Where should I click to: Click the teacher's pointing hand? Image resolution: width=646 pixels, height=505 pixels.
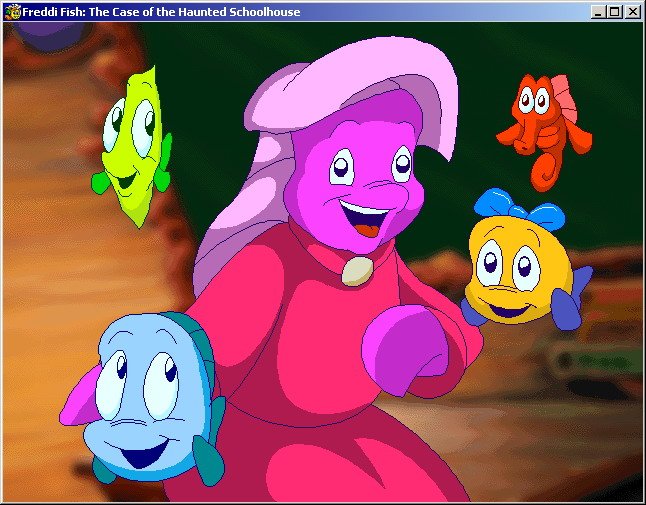pyautogui.click(x=406, y=350)
